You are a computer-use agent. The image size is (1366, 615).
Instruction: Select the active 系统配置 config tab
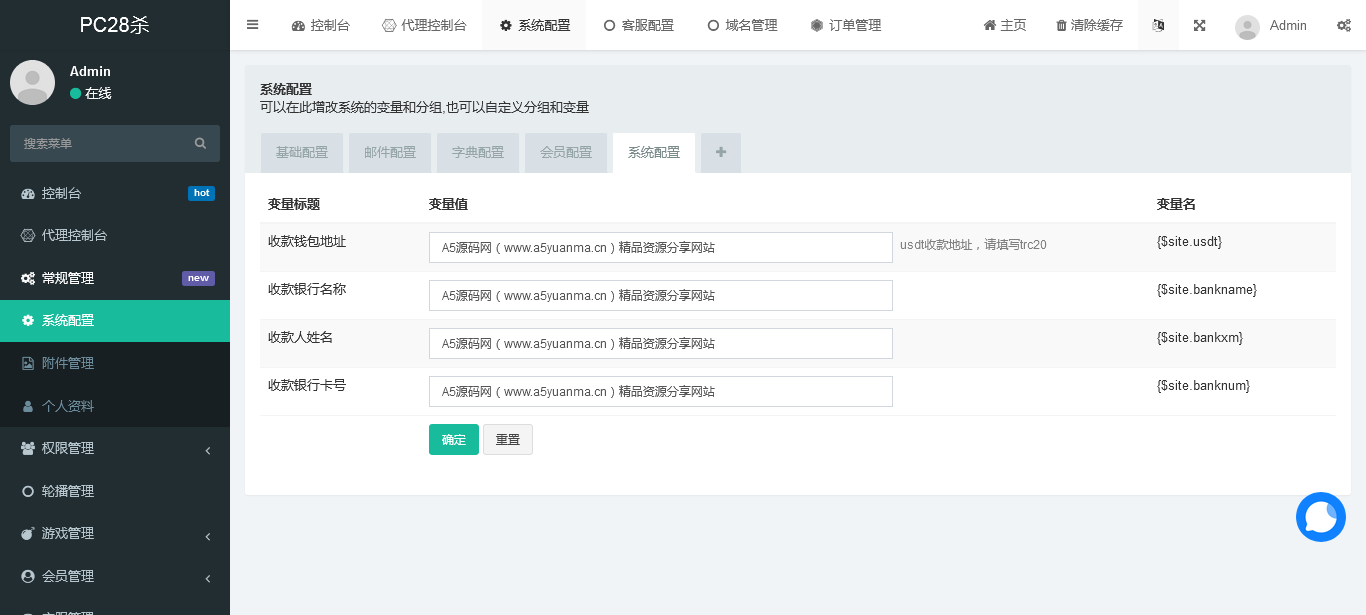(654, 153)
